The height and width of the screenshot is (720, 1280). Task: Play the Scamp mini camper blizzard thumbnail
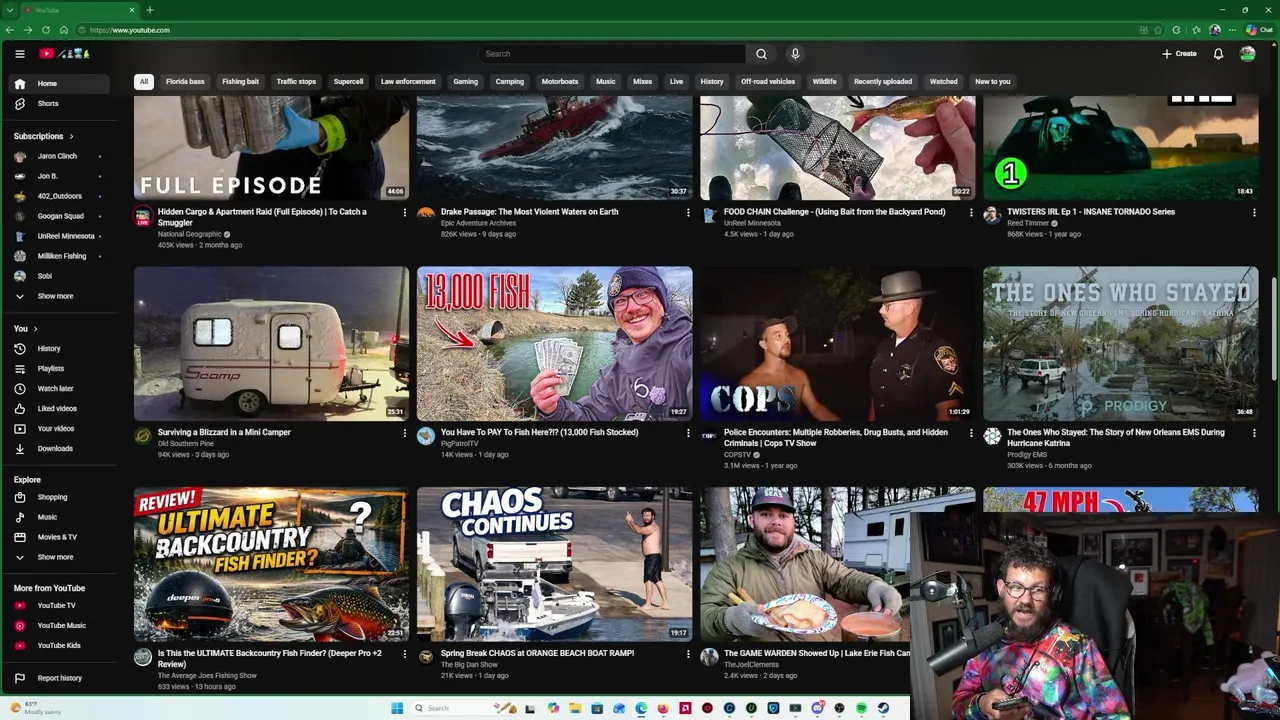(271, 344)
